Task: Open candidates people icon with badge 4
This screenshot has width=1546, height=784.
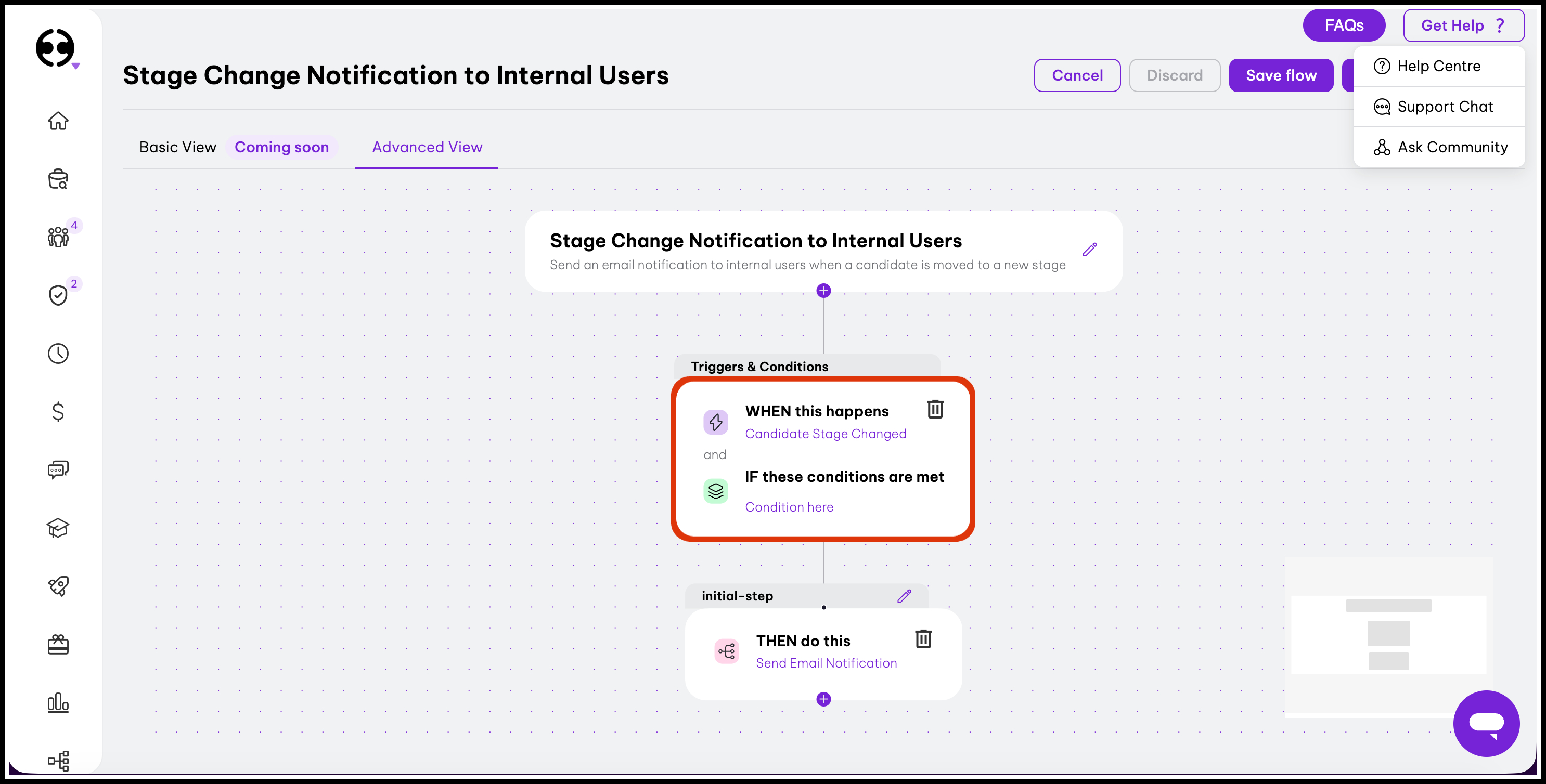Action: point(58,237)
